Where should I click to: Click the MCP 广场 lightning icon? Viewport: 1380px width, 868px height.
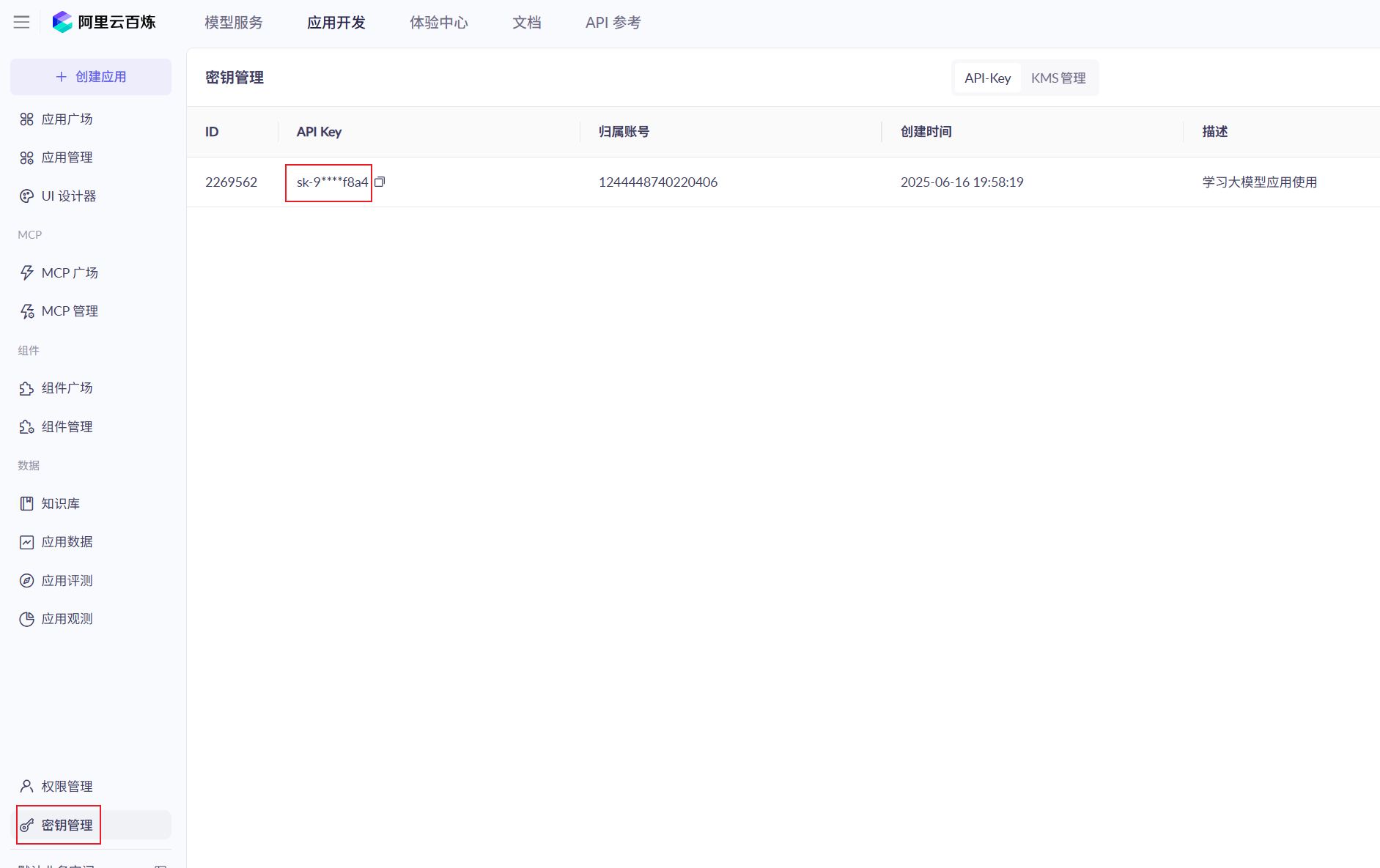tap(27, 272)
